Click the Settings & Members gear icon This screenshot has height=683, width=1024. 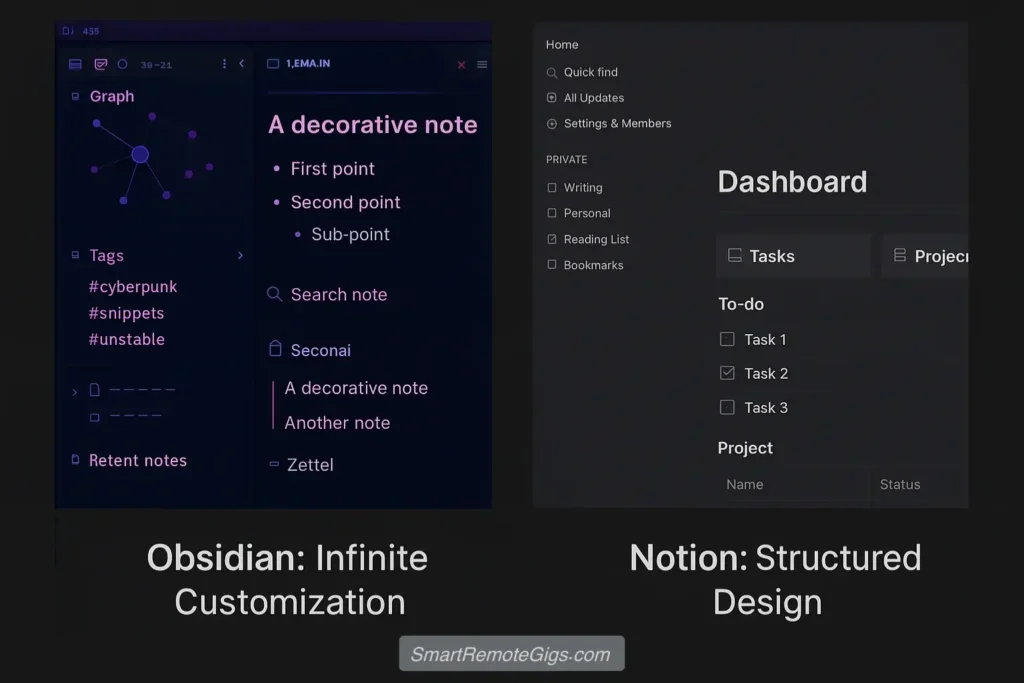point(552,124)
